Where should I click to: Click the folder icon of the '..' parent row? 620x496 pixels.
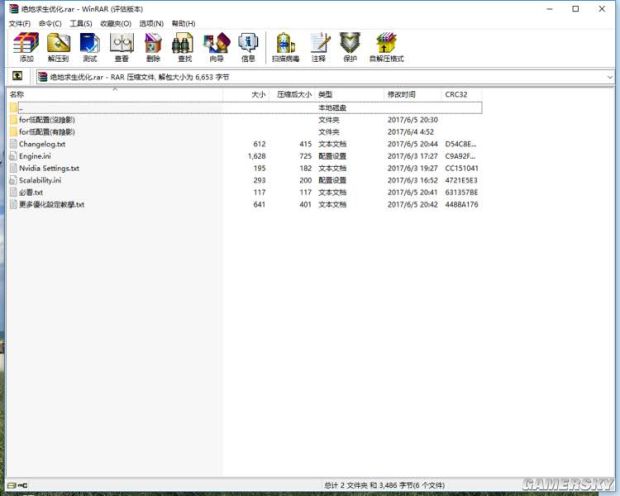click(14, 108)
